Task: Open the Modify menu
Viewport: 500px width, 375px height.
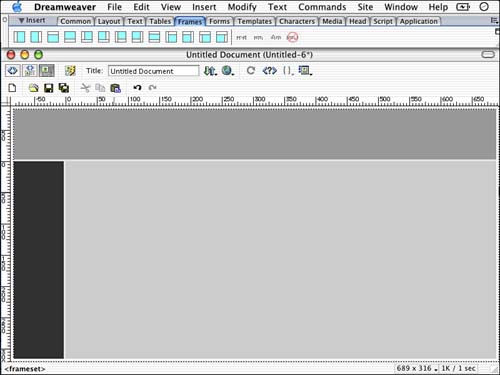Action: coord(242,7)
